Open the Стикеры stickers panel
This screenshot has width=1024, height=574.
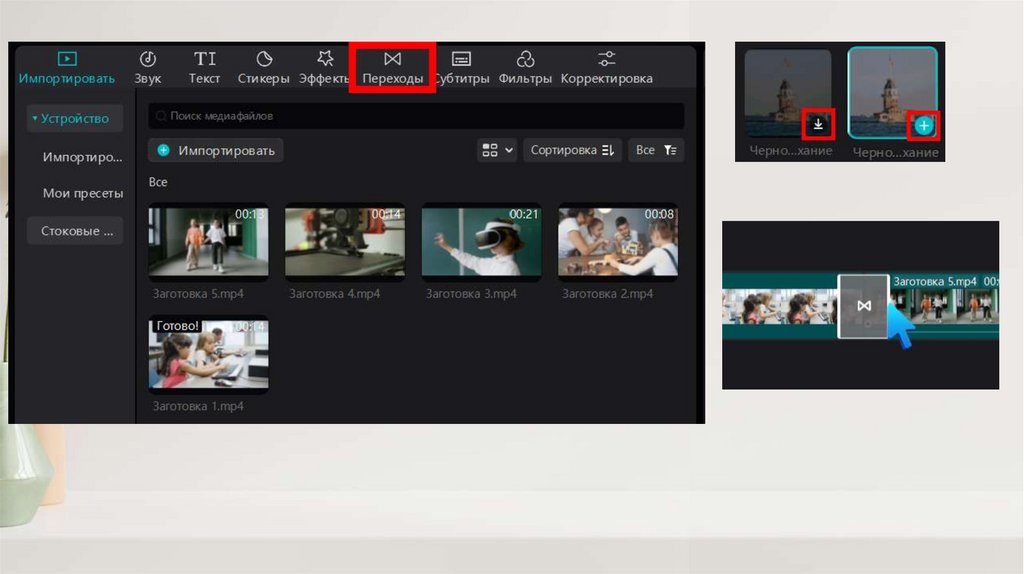coord(264,67)
